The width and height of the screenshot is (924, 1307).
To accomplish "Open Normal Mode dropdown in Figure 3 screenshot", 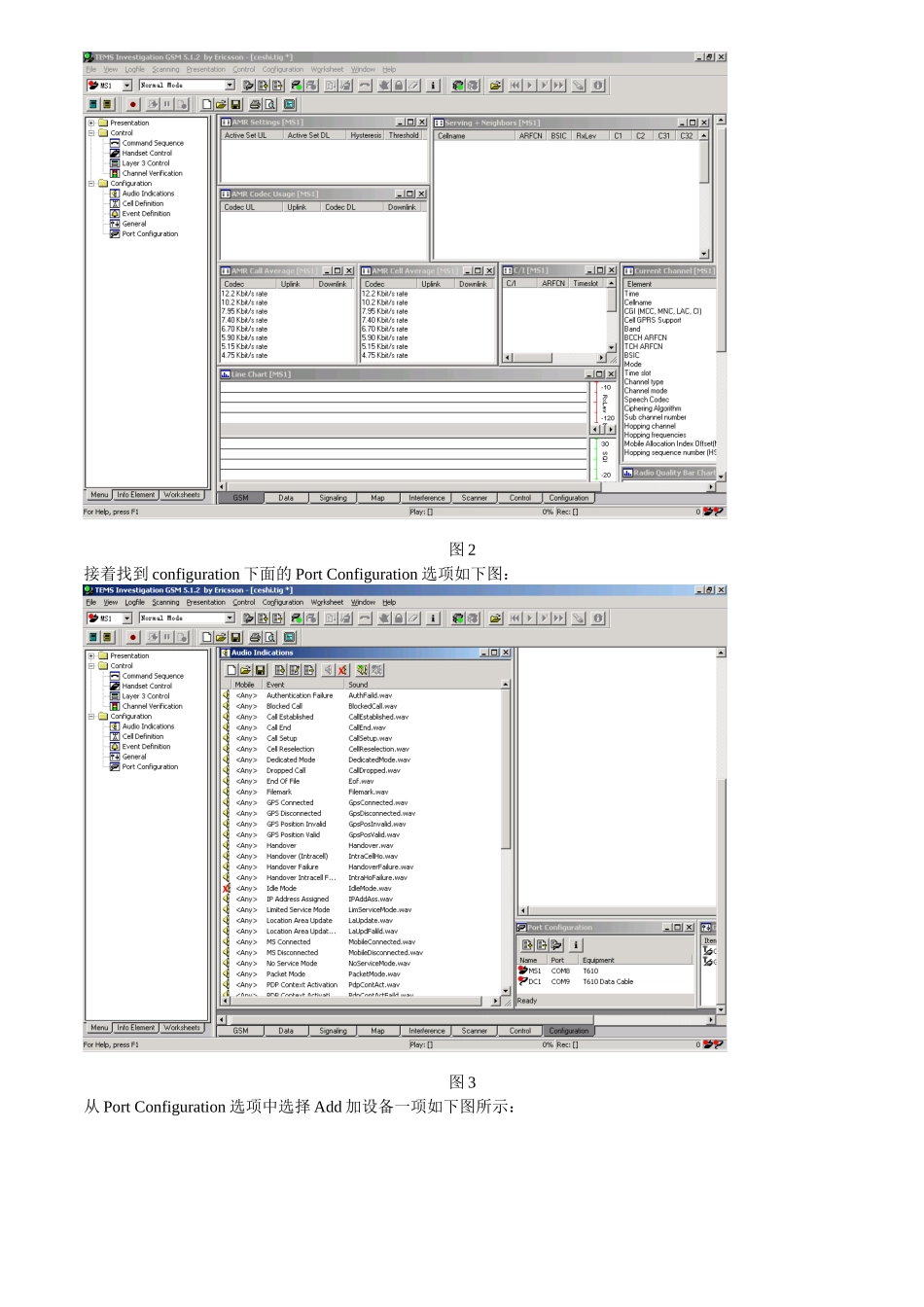I will pyautogui.click(x=230, y=618).
